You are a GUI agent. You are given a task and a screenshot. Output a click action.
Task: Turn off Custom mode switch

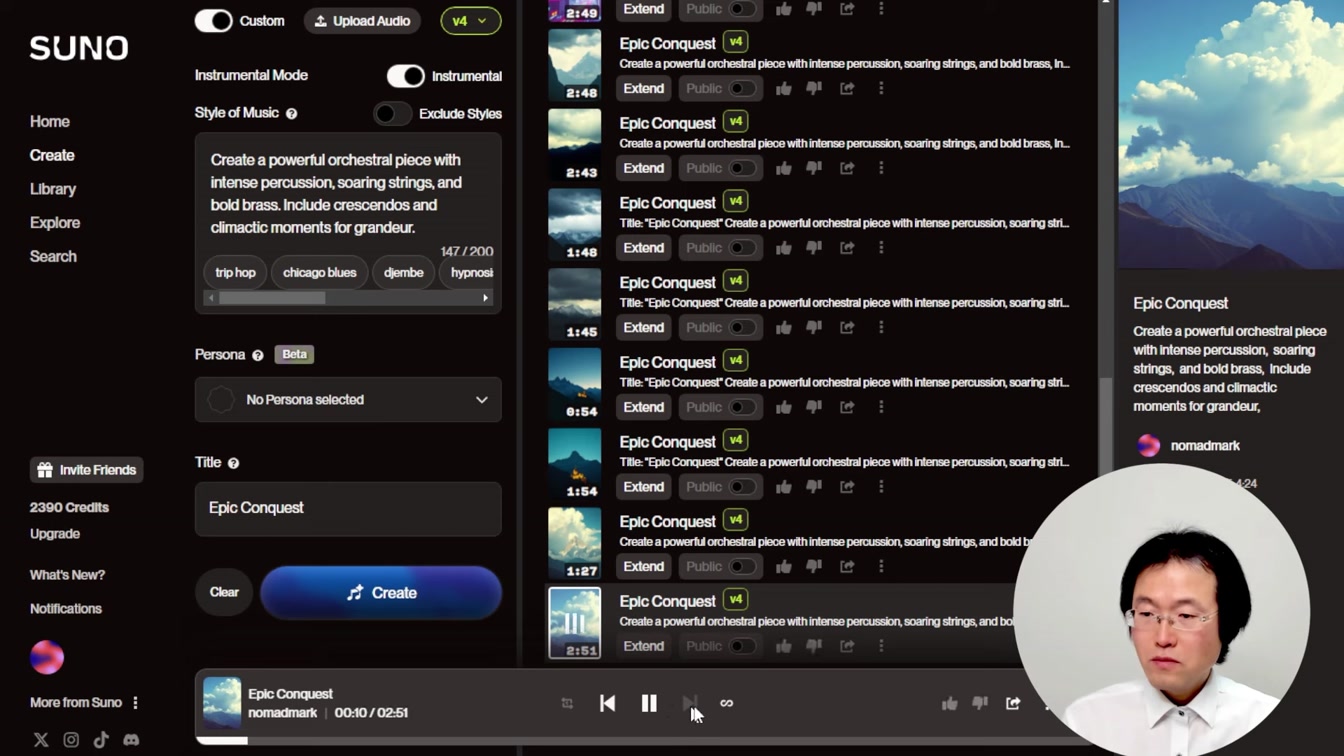point(213,21)
